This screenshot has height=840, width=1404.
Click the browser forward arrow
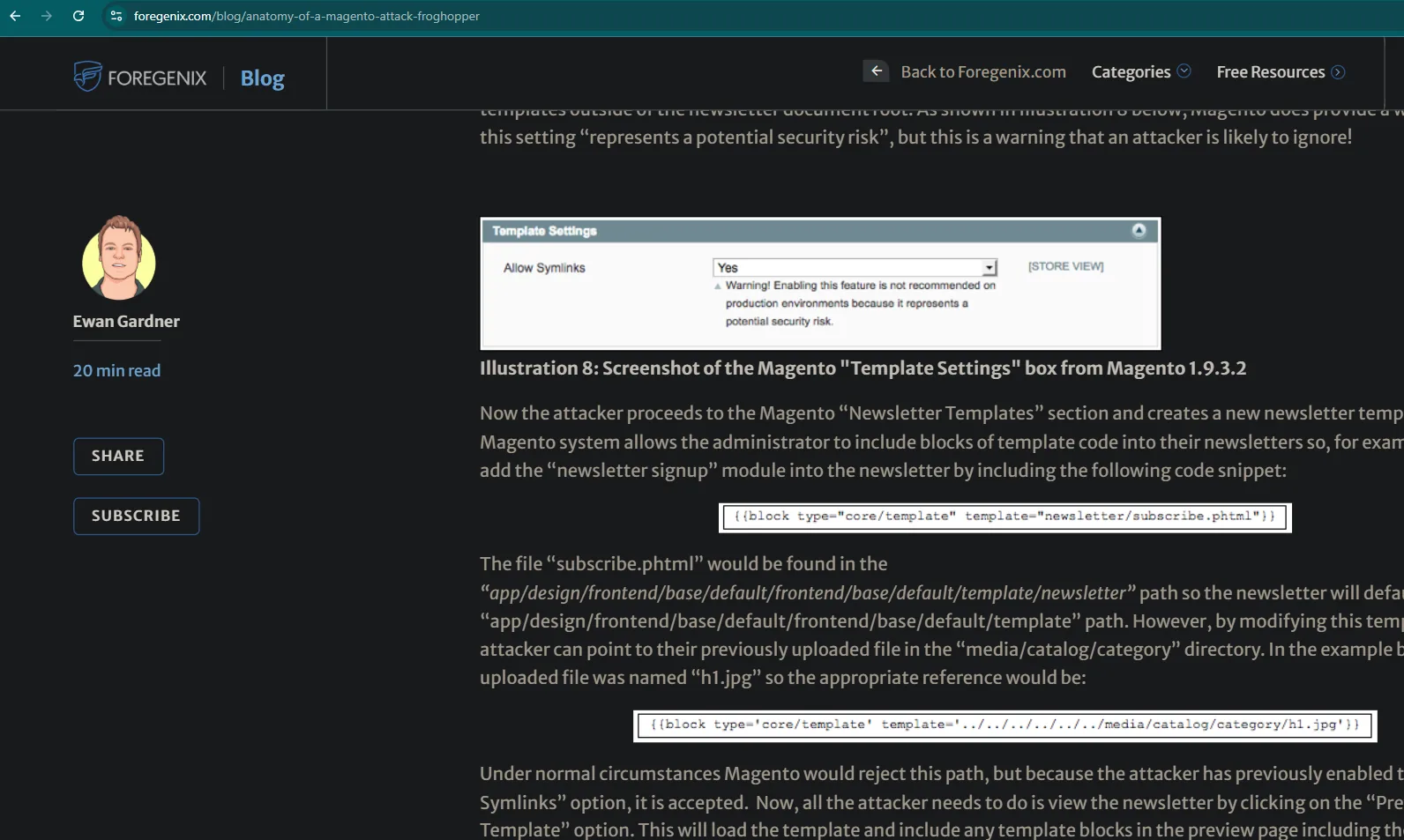click(x=47, y=16)
